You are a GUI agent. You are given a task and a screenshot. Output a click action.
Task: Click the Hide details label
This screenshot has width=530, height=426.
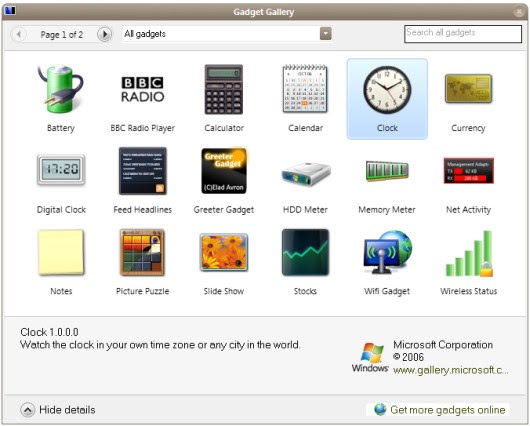pyautogui.click(x=67, y=410)
